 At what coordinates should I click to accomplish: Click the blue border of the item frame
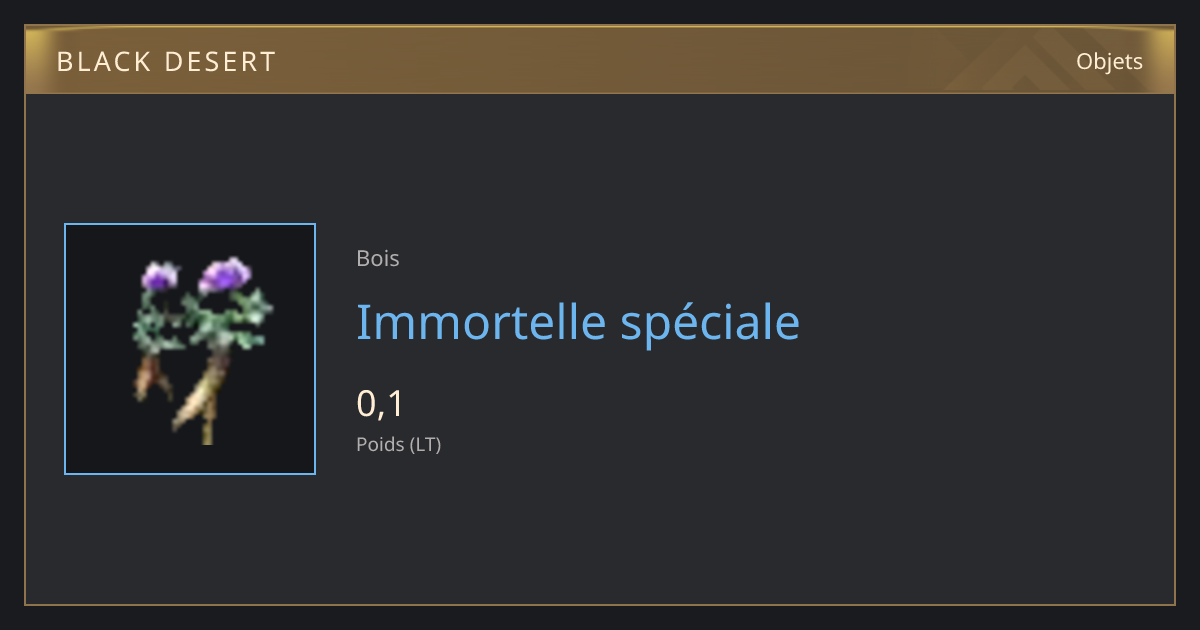click(x=65, y=349)
